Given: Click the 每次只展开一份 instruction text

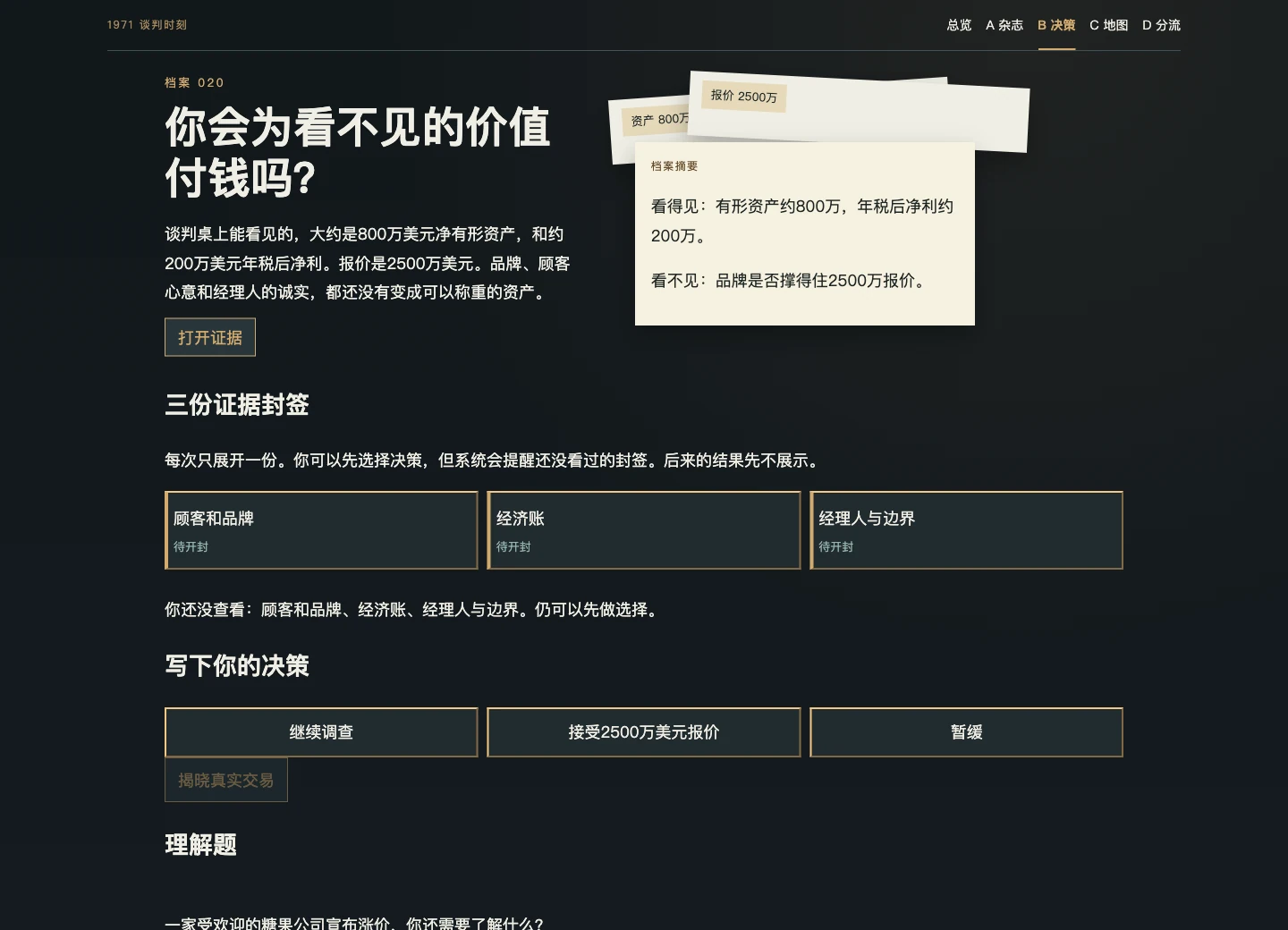Looking at the screenshot, I should (x=493, y=461).
